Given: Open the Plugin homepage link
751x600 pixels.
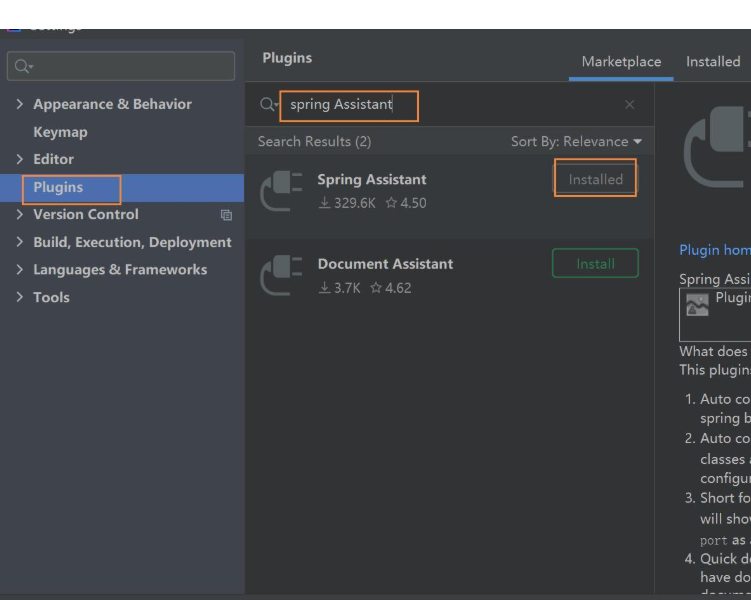Looking at the screenshot, I should coord(715,250).
